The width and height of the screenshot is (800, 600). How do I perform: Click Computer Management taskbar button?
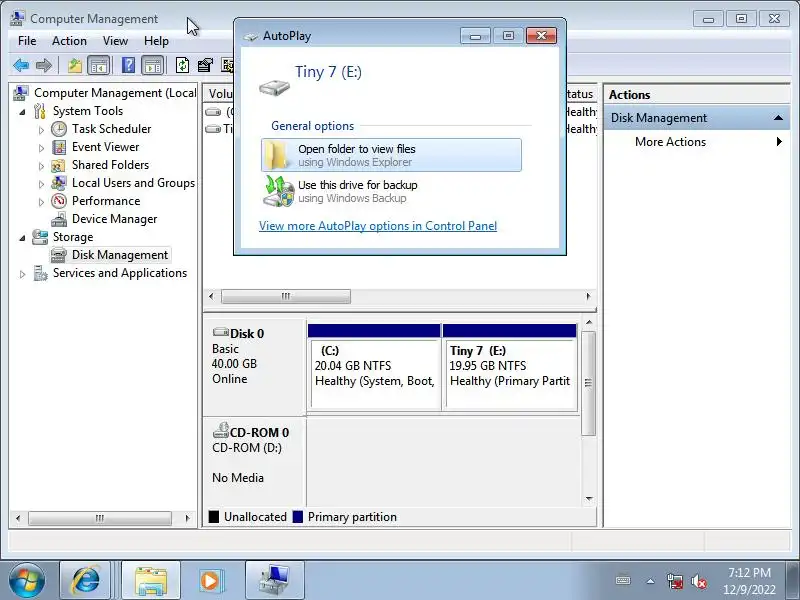(275, 581)
